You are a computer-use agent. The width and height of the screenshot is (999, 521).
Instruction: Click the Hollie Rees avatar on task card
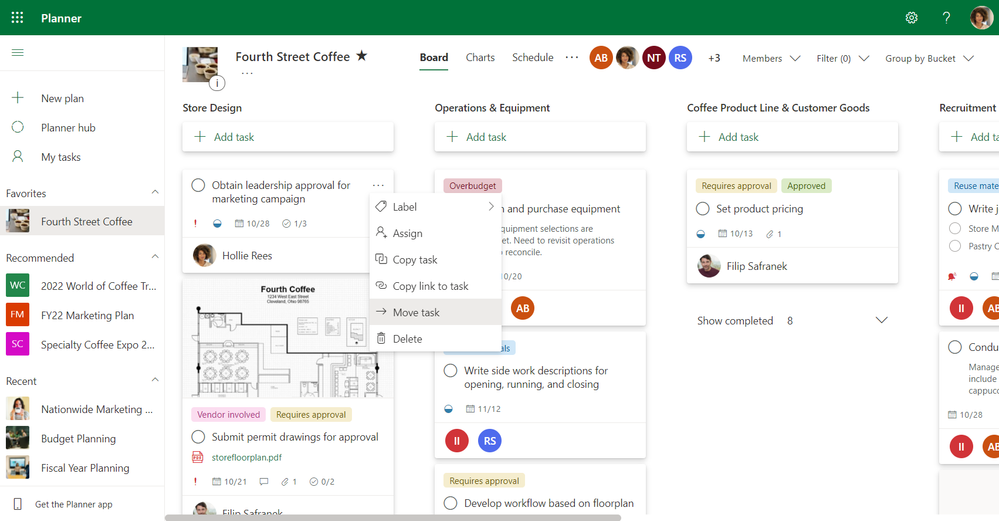click(204, 255)
